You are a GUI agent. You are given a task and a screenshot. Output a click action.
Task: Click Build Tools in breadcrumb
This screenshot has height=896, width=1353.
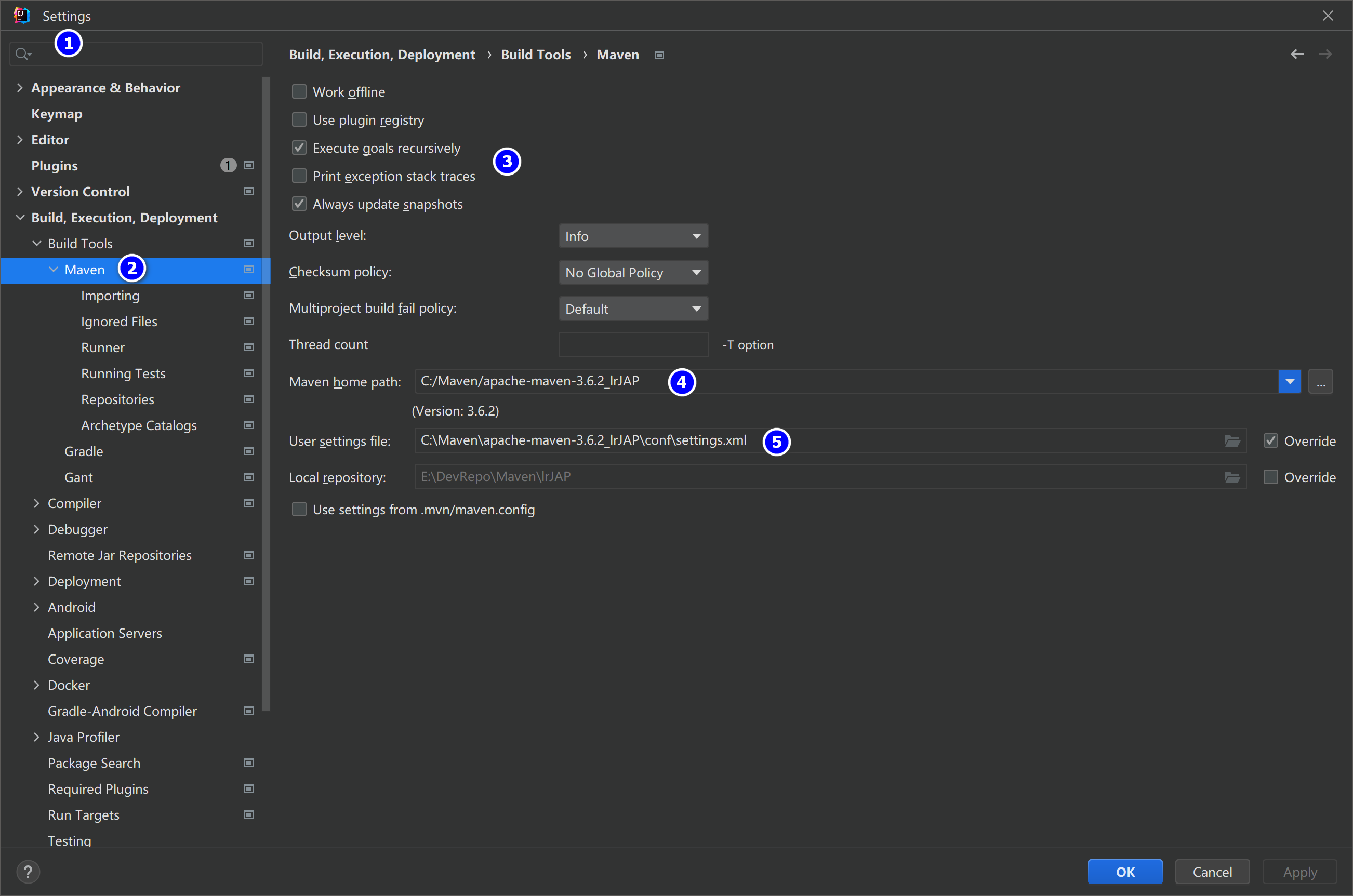[536, 55]
